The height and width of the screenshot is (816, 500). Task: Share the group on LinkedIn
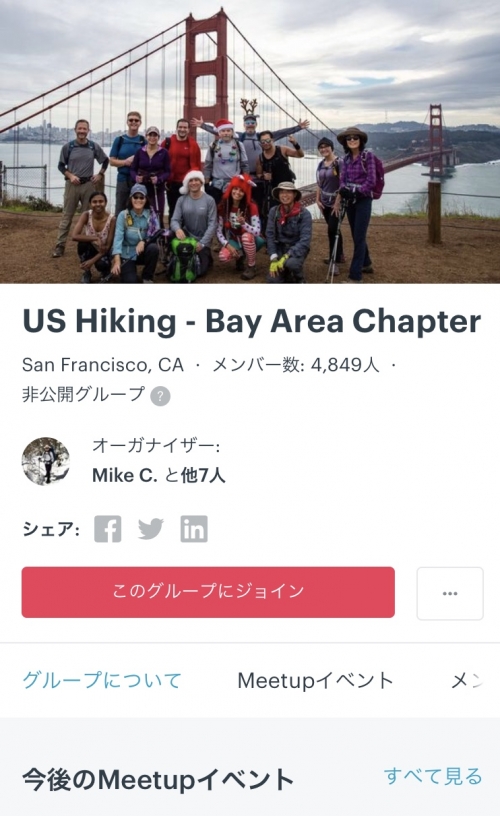(x=194, y=529)
